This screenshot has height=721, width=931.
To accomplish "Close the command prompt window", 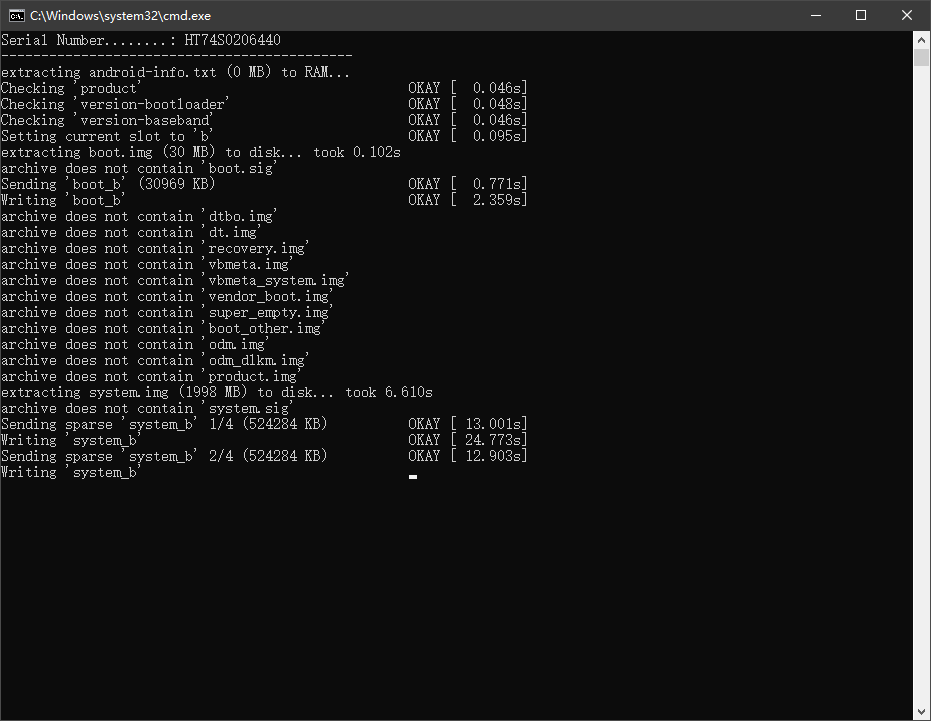I will click(907, 15).
